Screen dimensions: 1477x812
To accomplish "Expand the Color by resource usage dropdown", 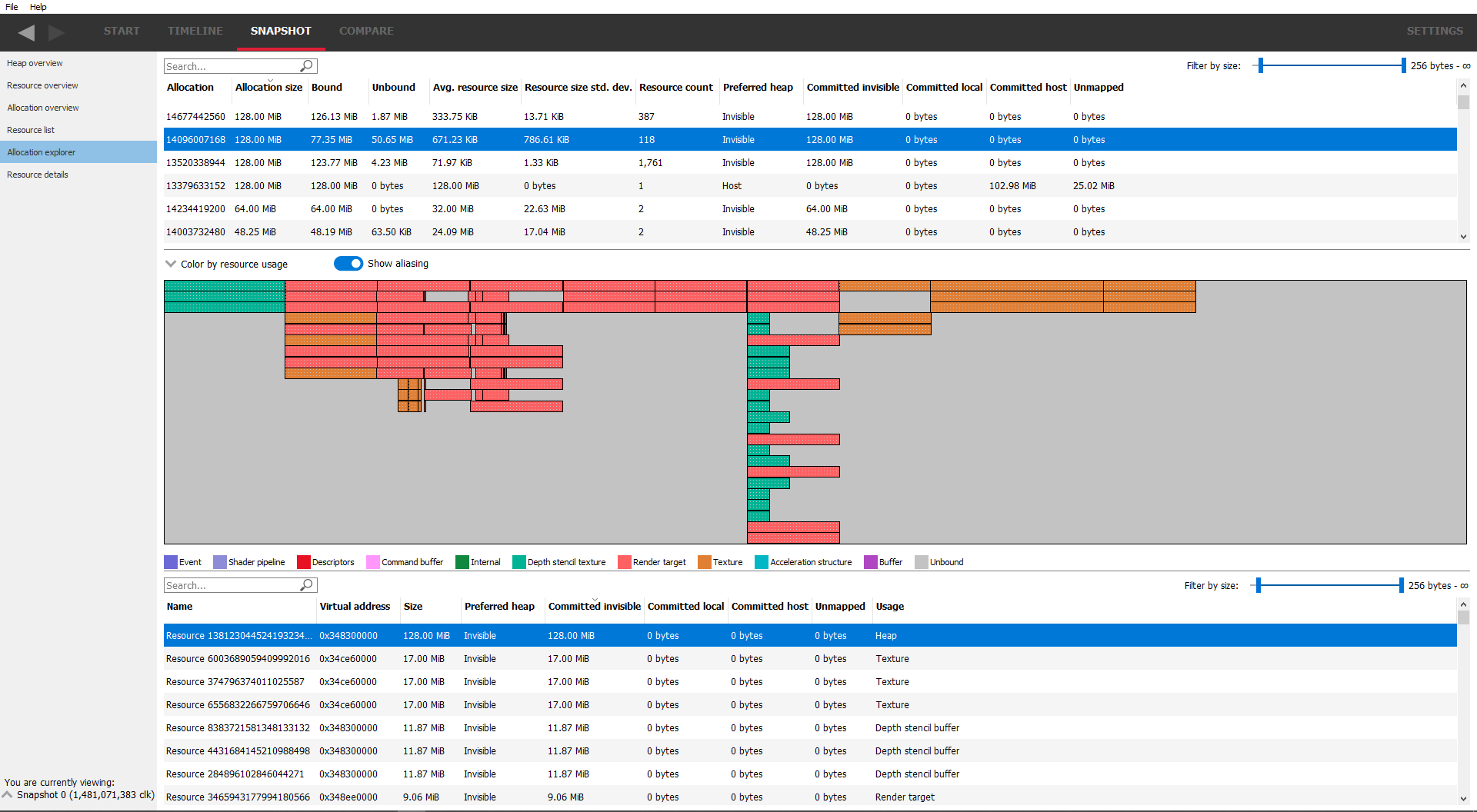I will click(171, 264).
